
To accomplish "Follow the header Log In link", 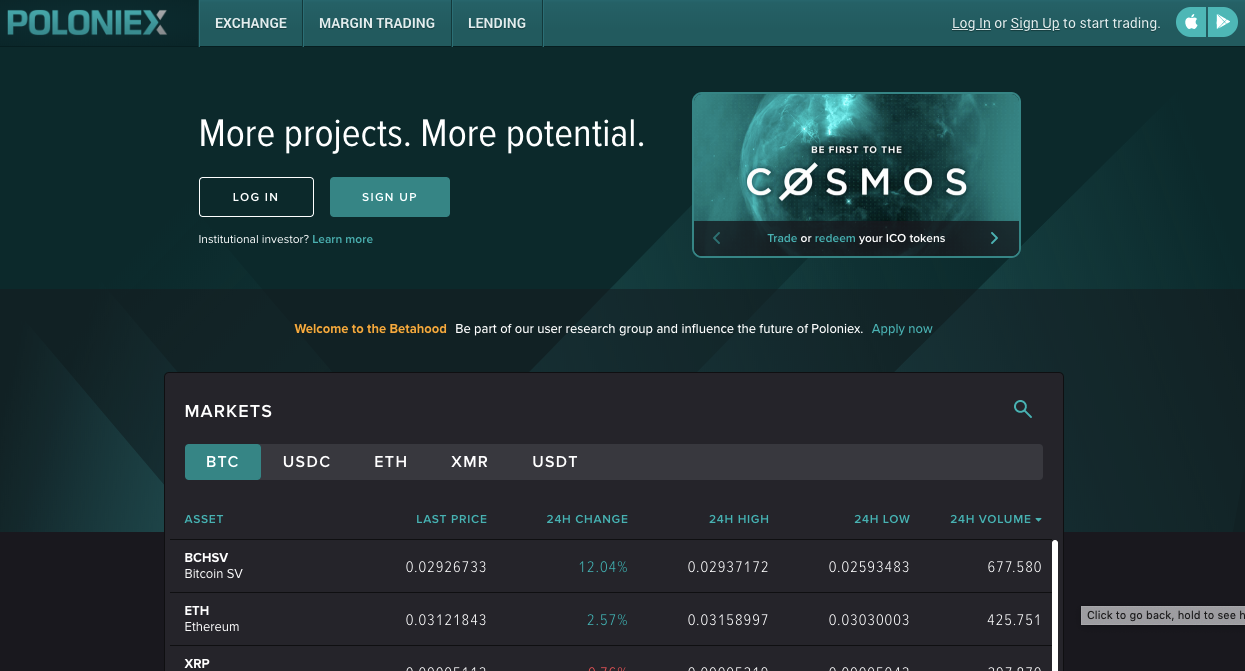I will click(x=971, y=23).
